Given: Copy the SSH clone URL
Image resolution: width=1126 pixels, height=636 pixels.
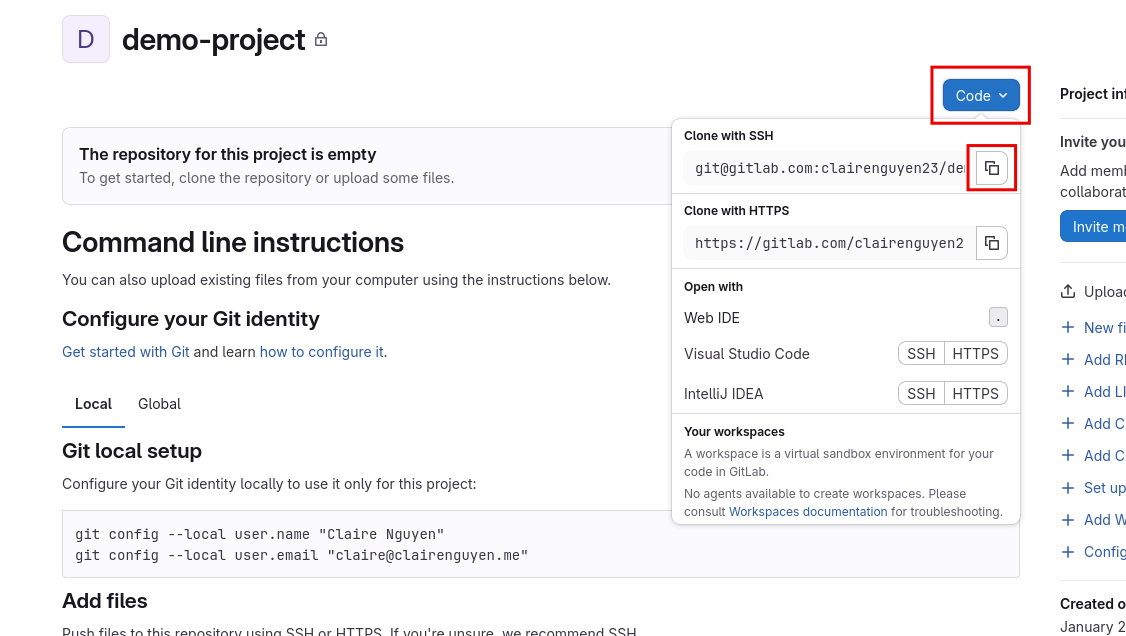Looking at the screenshot, I should [x=991, y=168].
